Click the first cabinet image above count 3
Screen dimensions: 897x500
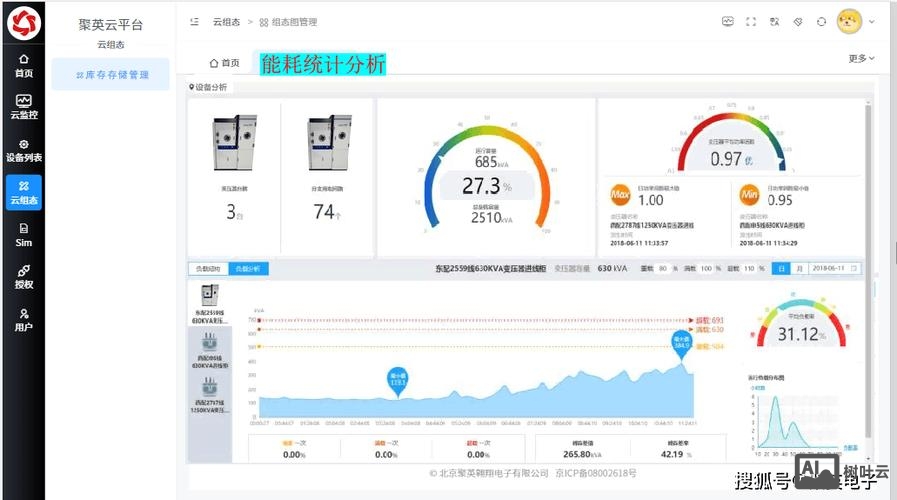coord(235,143)
